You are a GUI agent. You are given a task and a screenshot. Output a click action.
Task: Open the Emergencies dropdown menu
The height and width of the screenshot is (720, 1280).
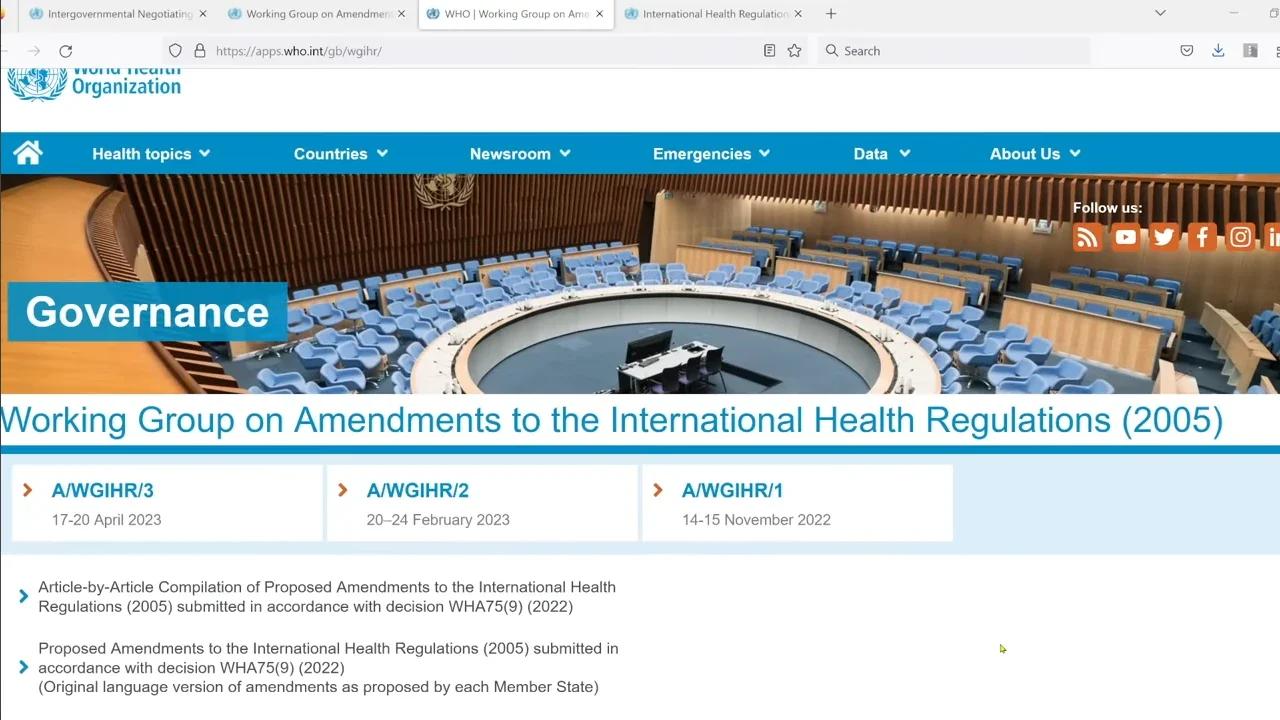711,153
